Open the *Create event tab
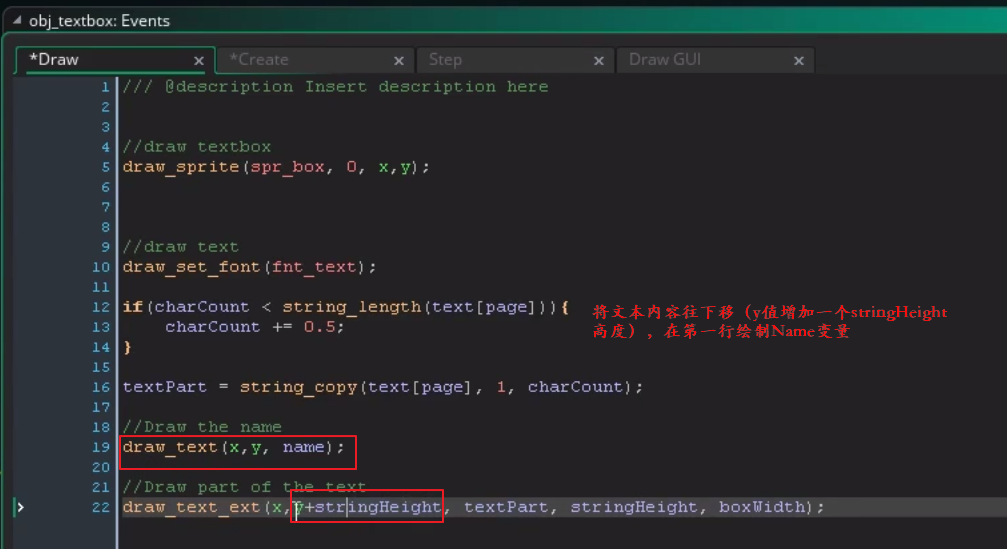This screenshot has height=549, width=1007. point(315,60)
